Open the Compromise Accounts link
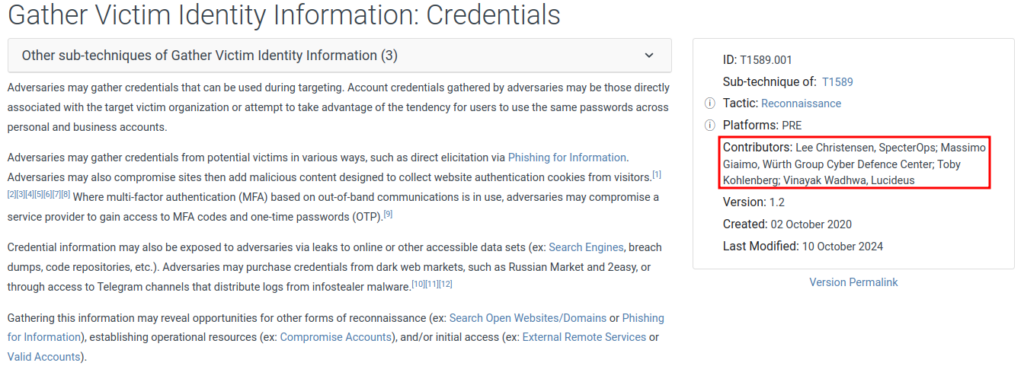 click(336, 337)
